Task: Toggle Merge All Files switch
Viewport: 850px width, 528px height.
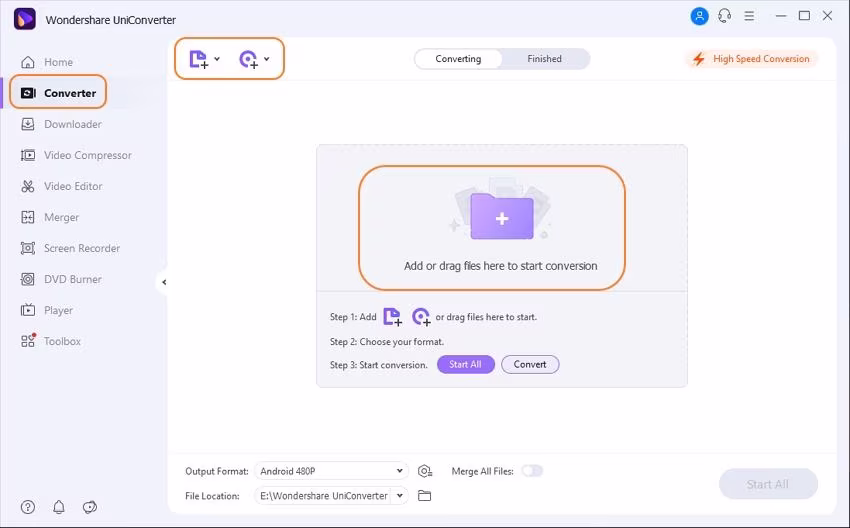Action: click(x=532, y=471)
